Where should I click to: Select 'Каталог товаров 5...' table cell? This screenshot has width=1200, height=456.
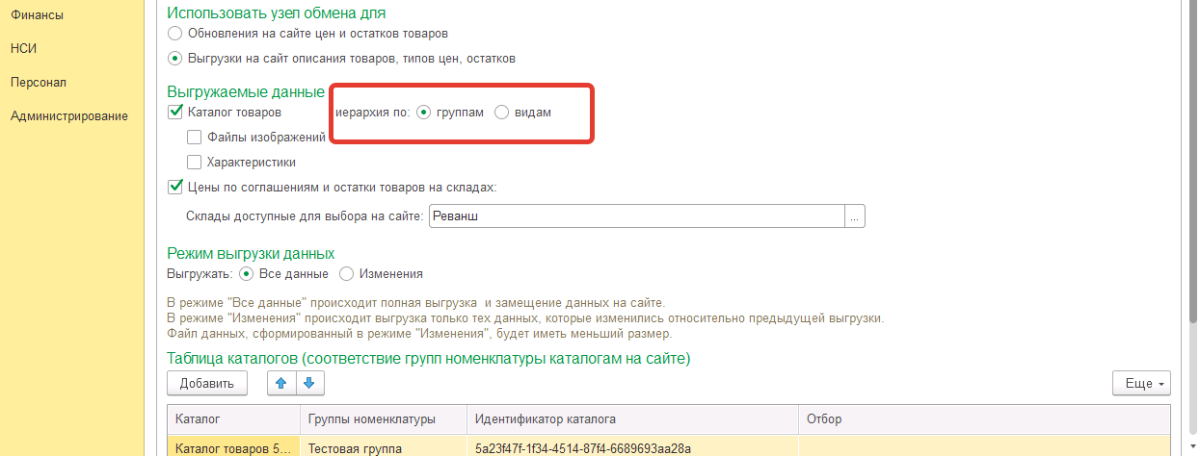click(233, 447)
